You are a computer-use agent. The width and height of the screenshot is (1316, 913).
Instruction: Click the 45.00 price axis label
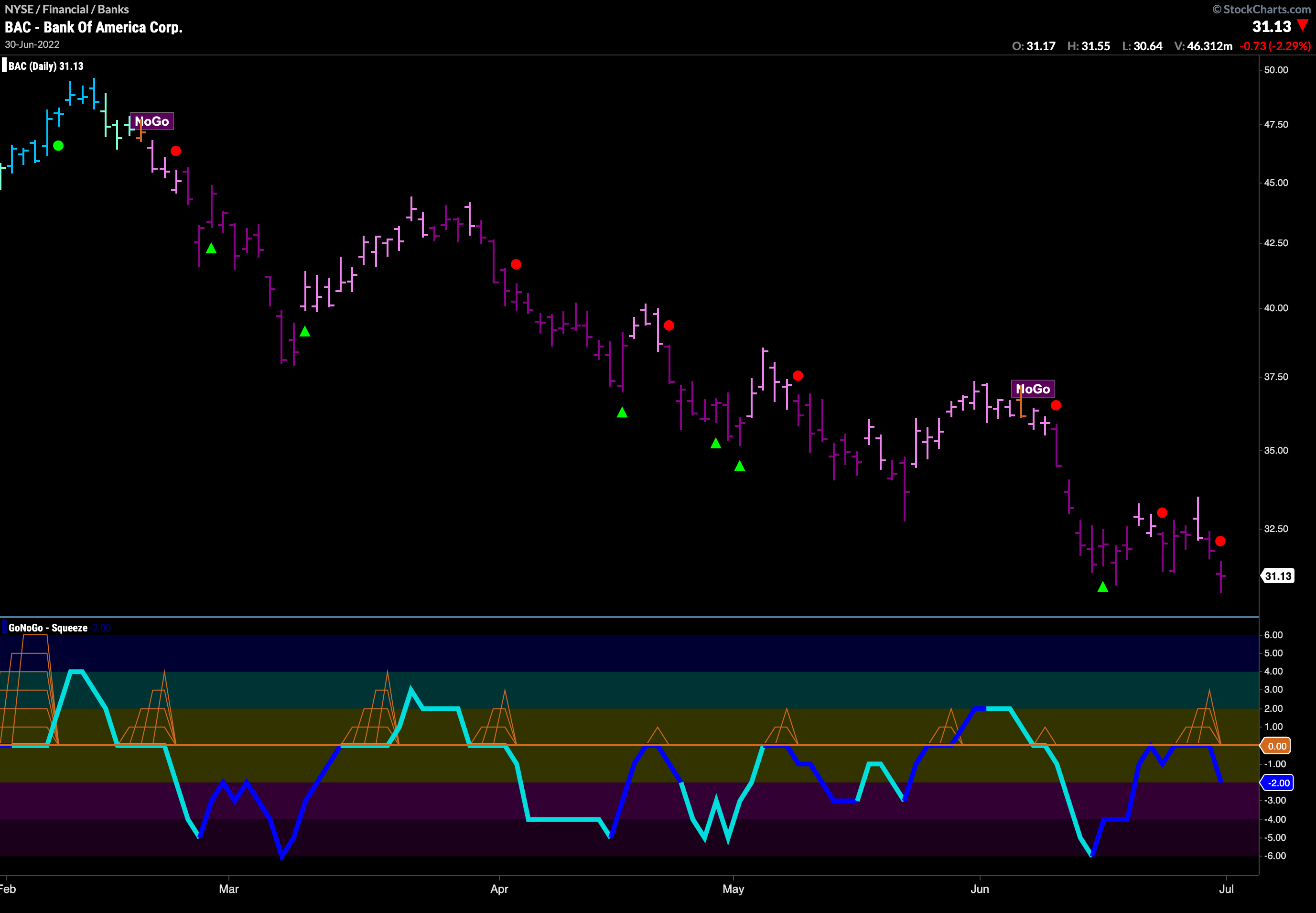point(1276,183)
